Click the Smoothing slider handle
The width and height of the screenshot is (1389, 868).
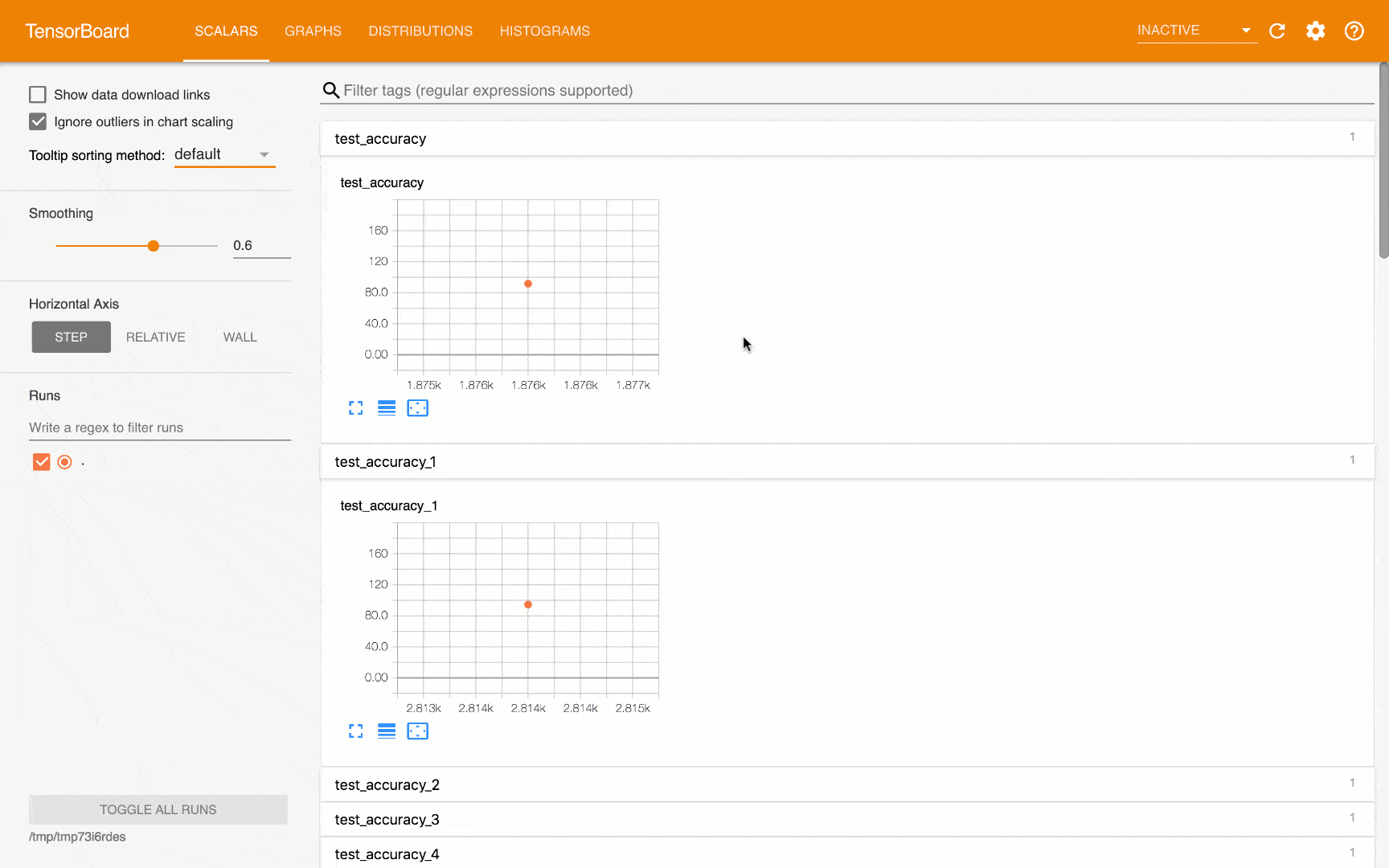click(154, 246)
